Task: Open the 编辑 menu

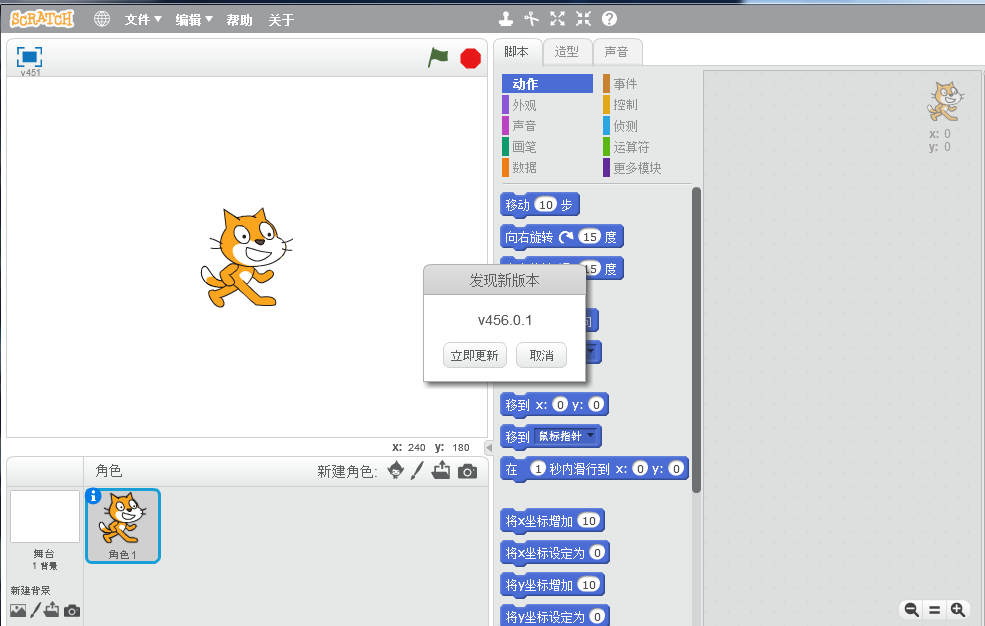Action: click(x=193, y=19)
